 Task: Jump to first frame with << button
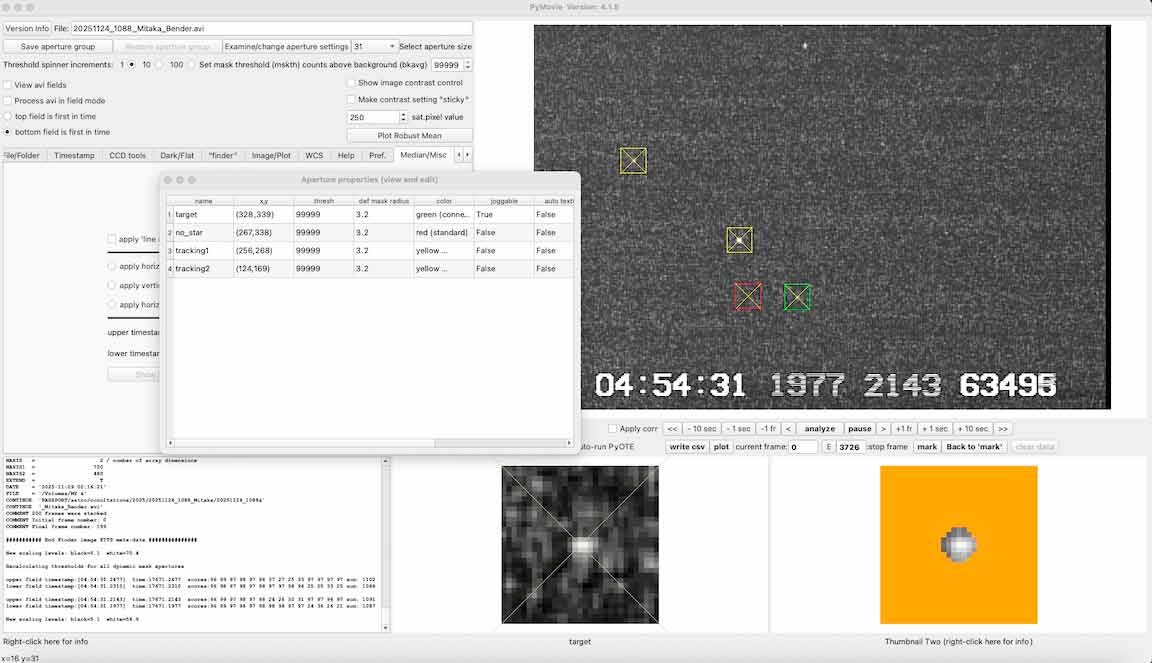[x=673, y=429]
